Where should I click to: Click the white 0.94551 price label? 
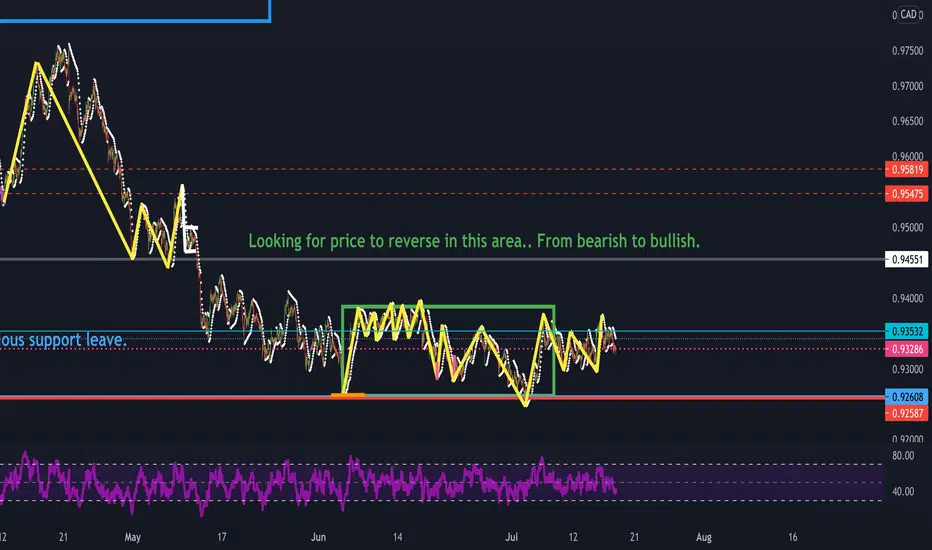[x=906, y=259]
